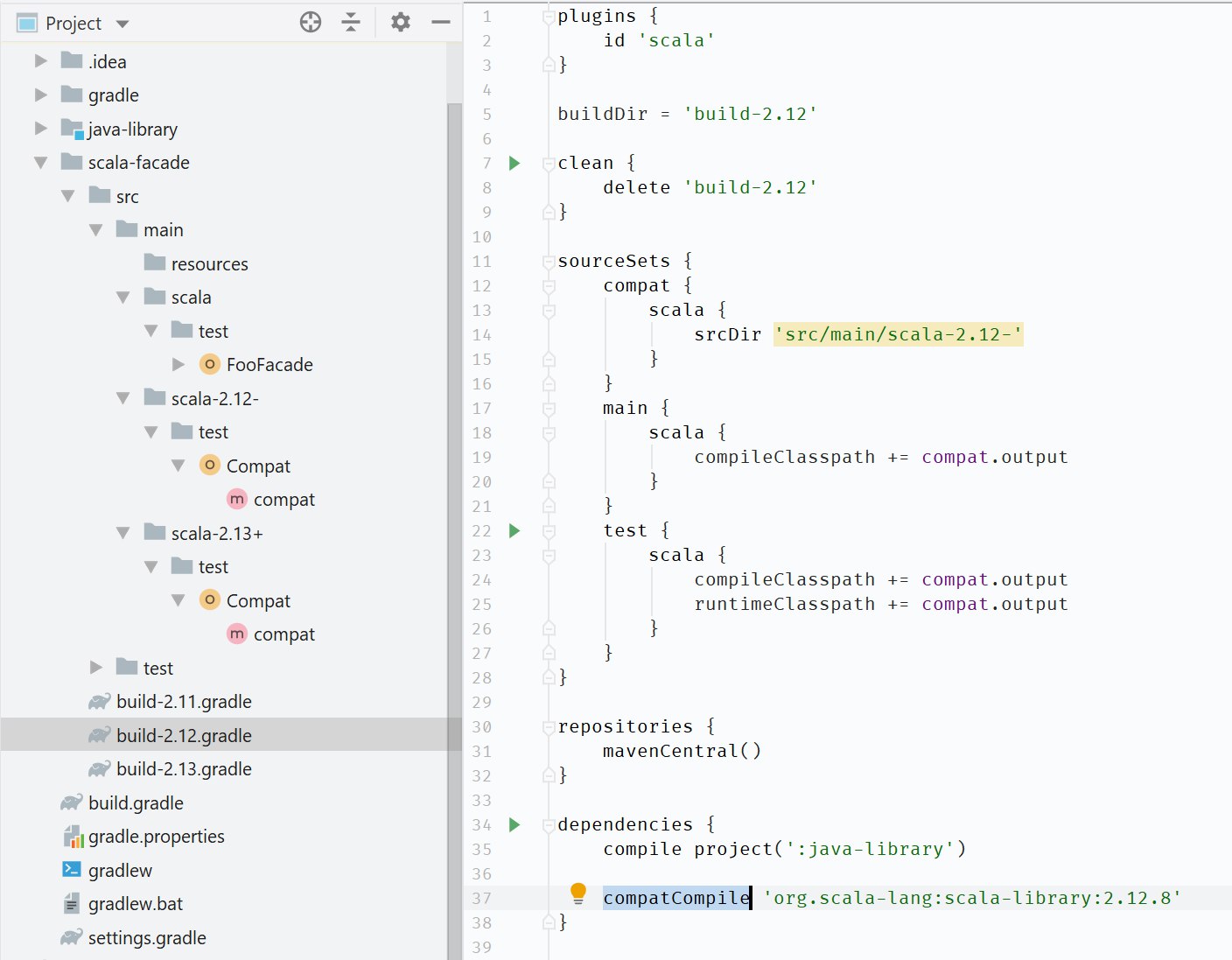Open build-2.13.gradle file
Screen dimensions: 1232x960
click(170, 768)
